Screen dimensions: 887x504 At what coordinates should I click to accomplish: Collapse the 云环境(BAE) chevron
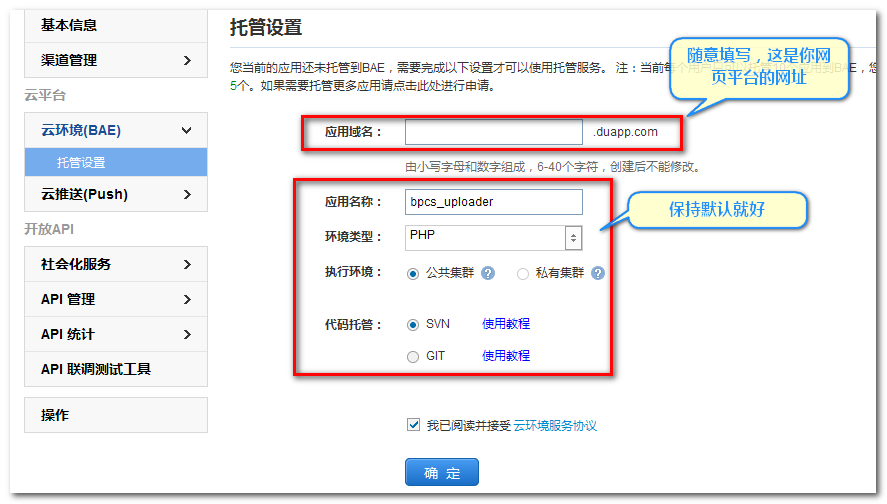pyautogui.click(x=187, y=131)
